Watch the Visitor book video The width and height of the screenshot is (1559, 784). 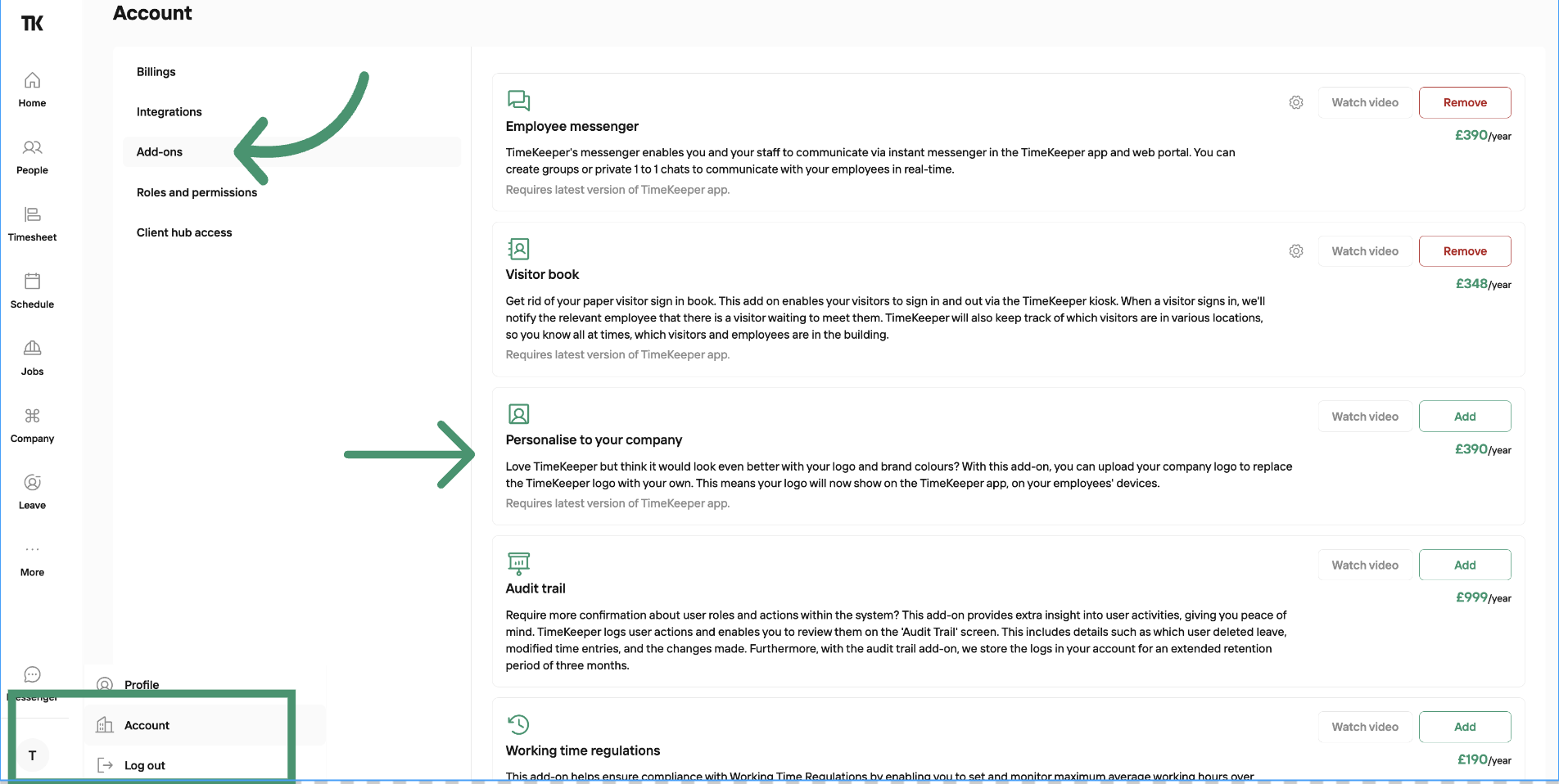(1365, 251)
